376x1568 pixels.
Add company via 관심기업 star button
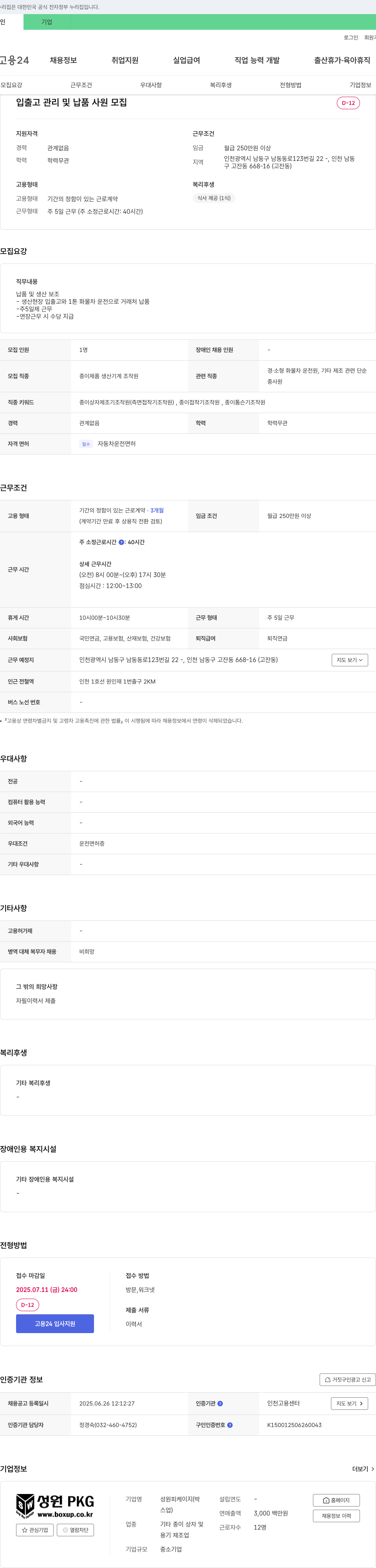coord(35,1530)
